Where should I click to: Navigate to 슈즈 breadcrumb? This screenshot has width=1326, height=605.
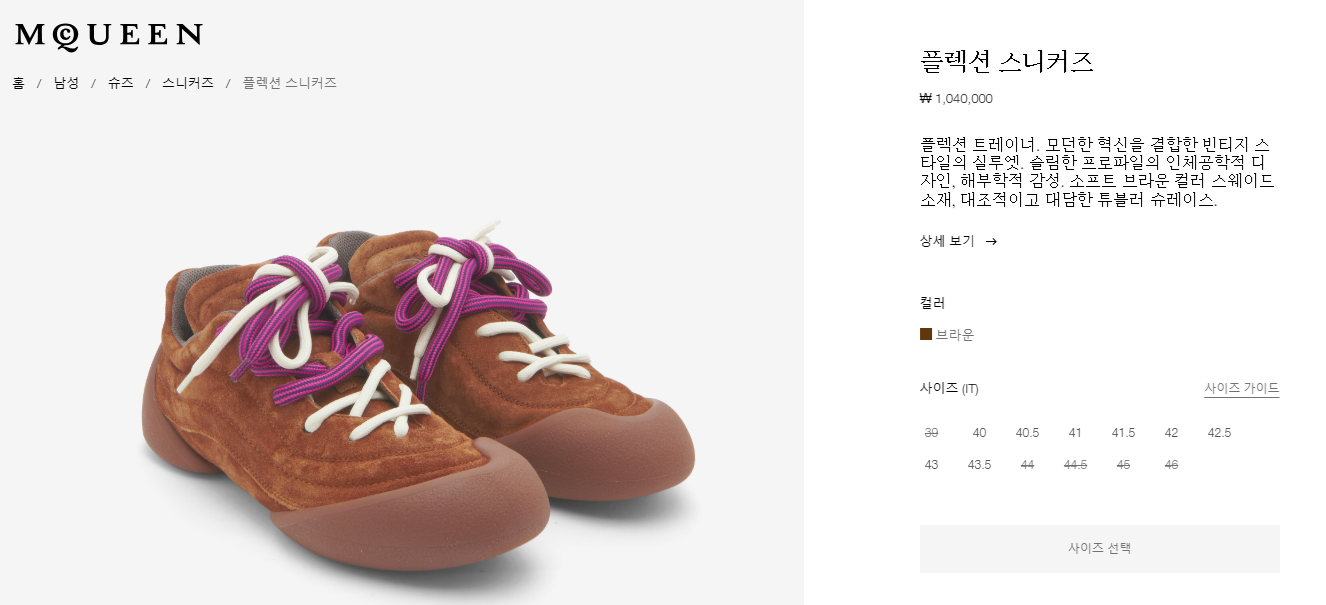click(x=120, y=83)
